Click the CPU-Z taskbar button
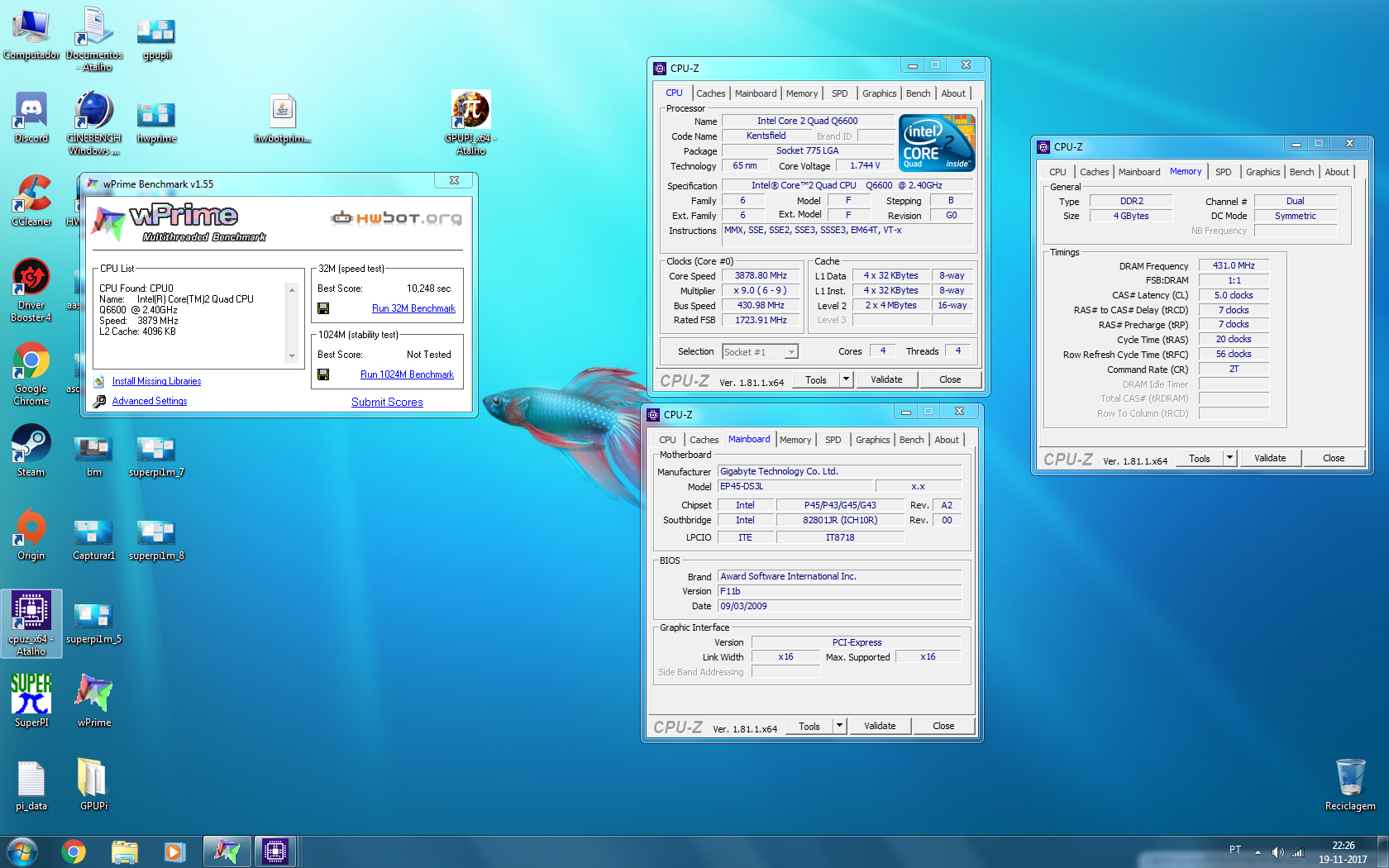This screenshot has width=1389, height=868. [x=275, y=851]
